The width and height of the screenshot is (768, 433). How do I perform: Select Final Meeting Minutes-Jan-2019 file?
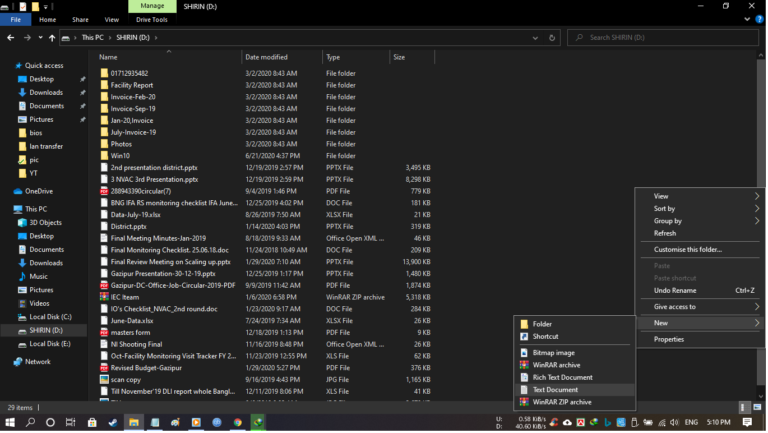point(158,239)
